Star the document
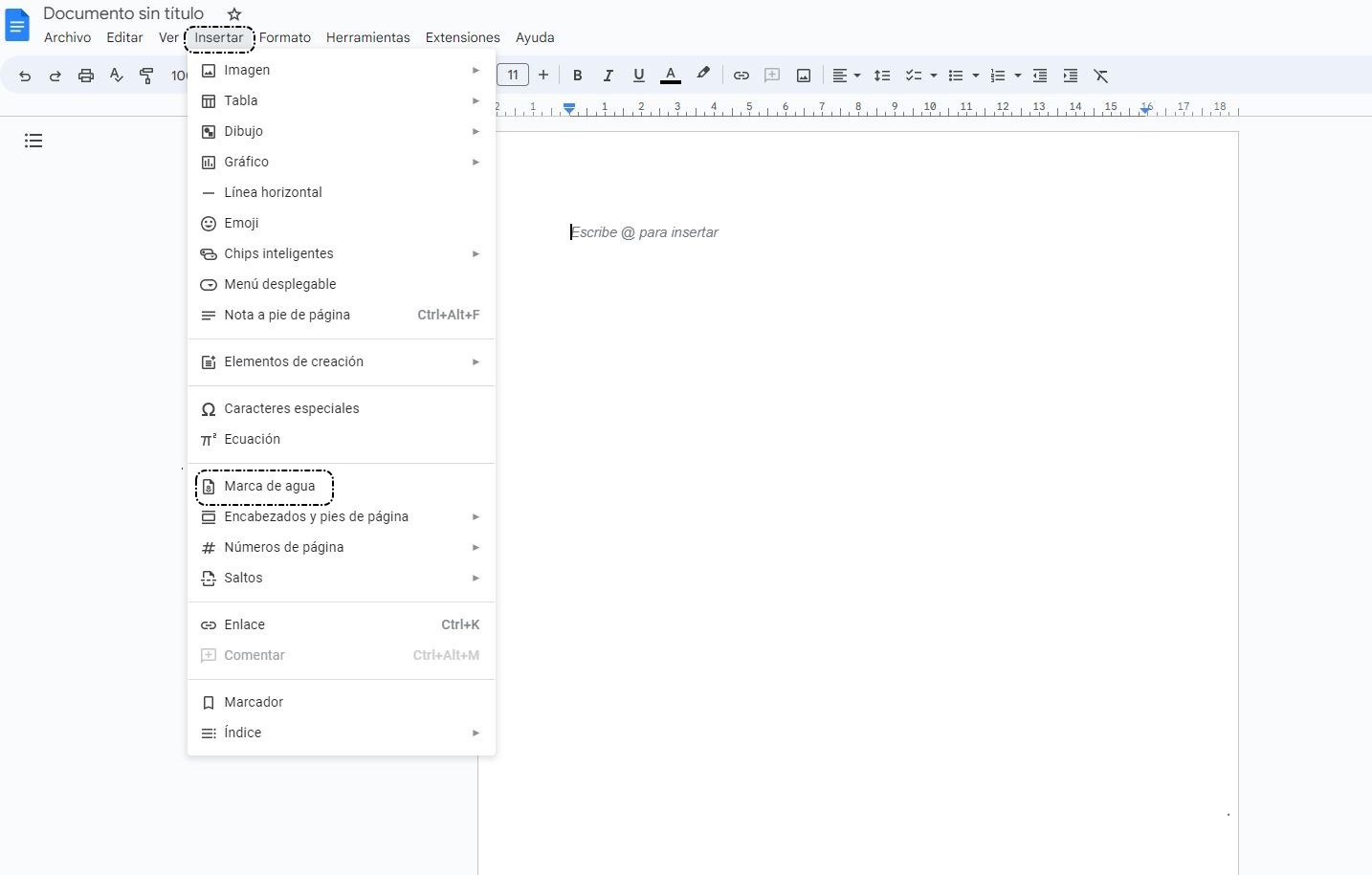 [x=234, y=14]
